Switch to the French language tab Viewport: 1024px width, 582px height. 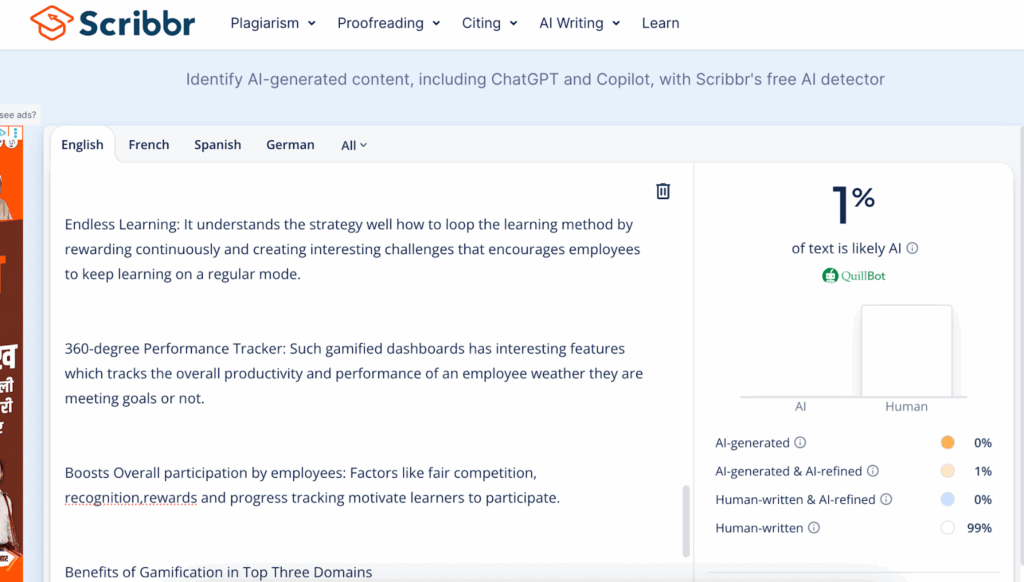coord(149,145)
